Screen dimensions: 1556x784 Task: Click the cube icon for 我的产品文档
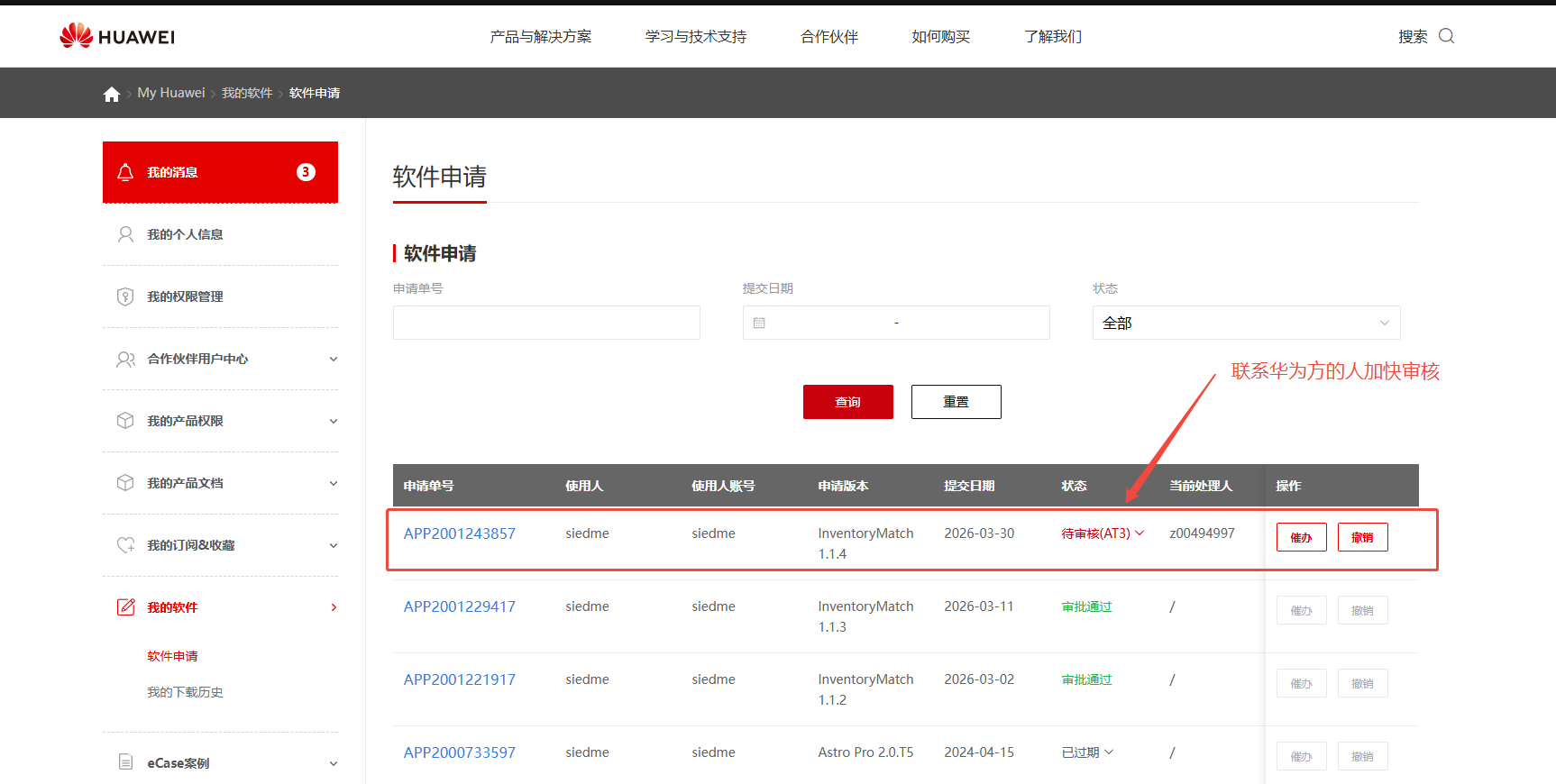(x=125, y=483)
